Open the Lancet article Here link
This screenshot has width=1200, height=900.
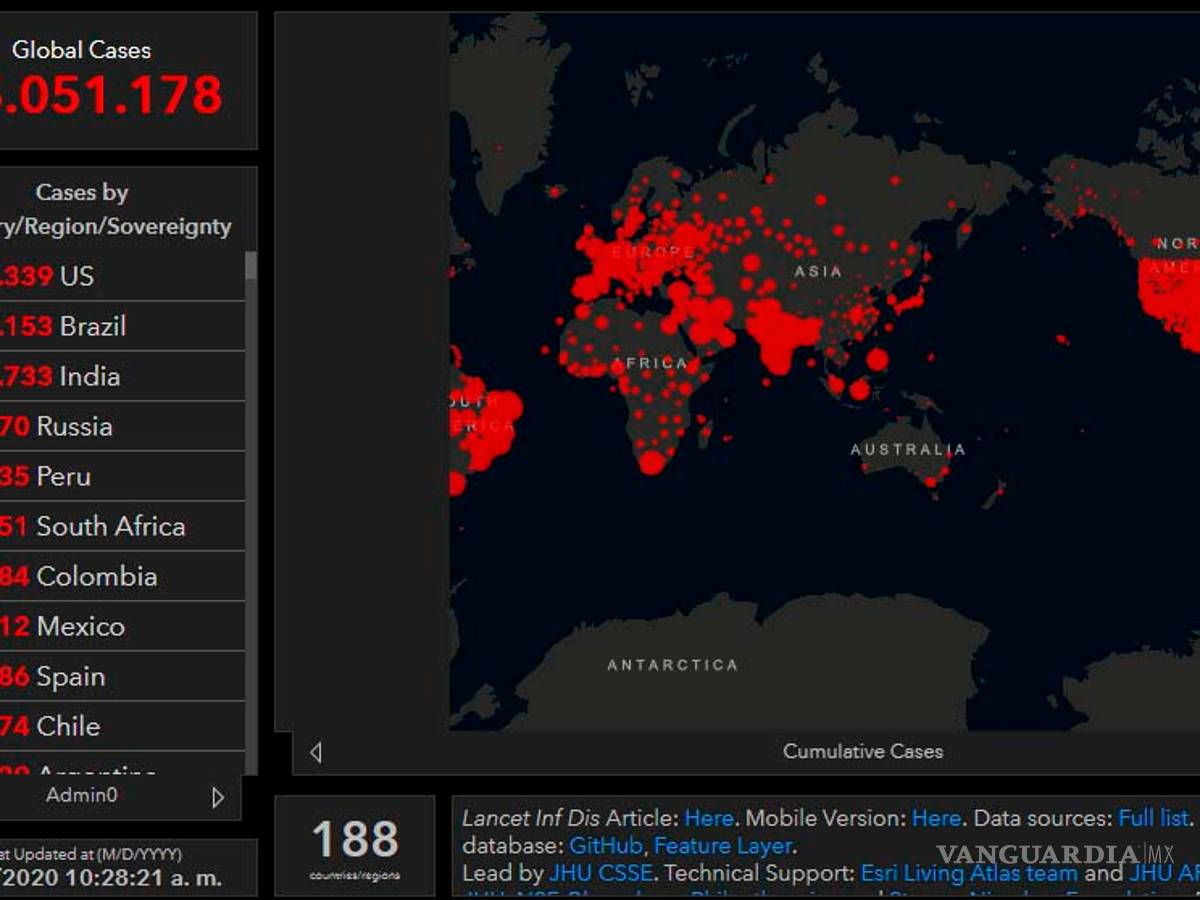click(x=709, y=818)
